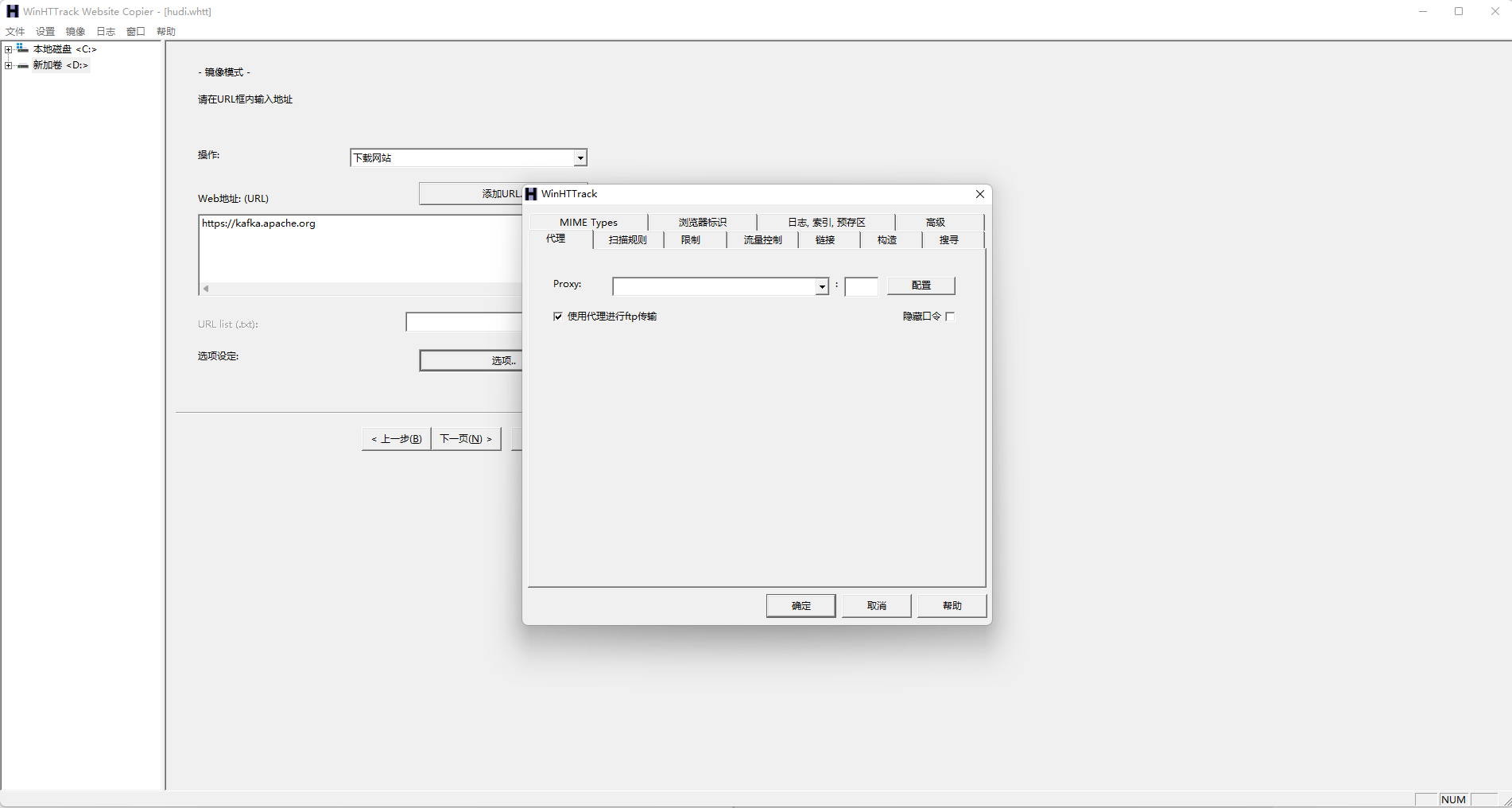Click the WinHTTrack app icon in title bar

pos(12,11)
